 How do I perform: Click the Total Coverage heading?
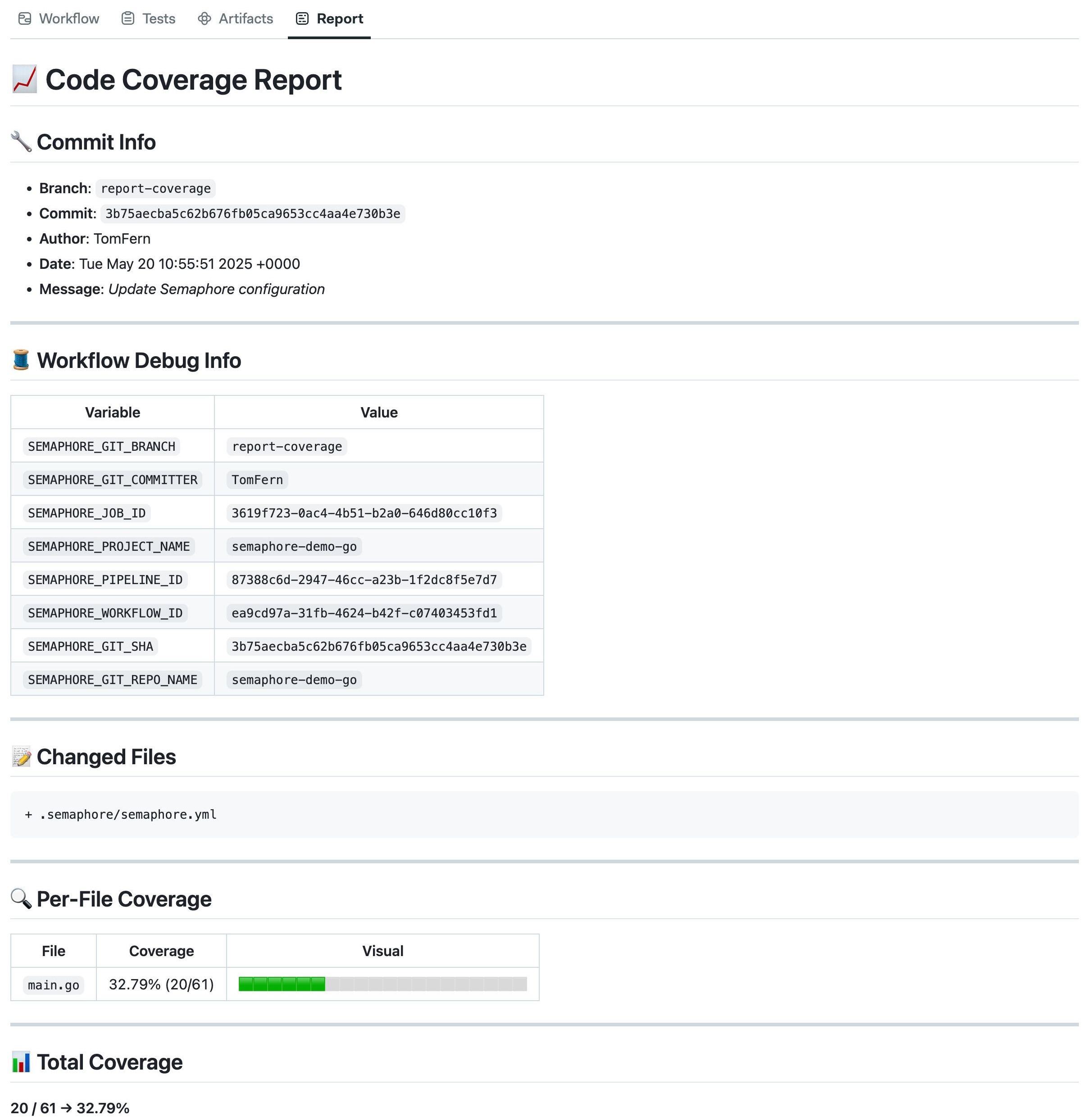click(110, 1062)
